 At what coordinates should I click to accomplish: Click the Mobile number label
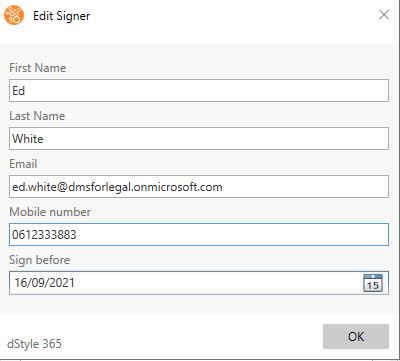50,212
